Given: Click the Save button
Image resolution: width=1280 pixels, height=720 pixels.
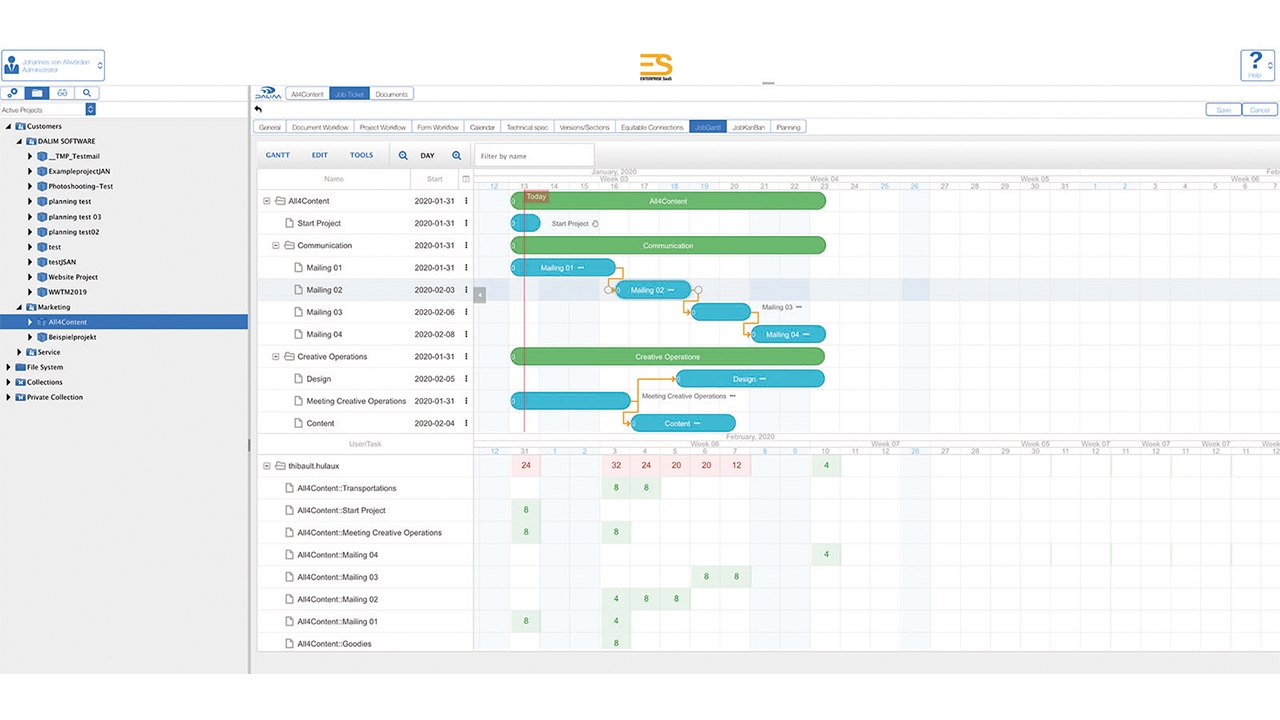Looking at the screenshot, I should pos(1224,110).
